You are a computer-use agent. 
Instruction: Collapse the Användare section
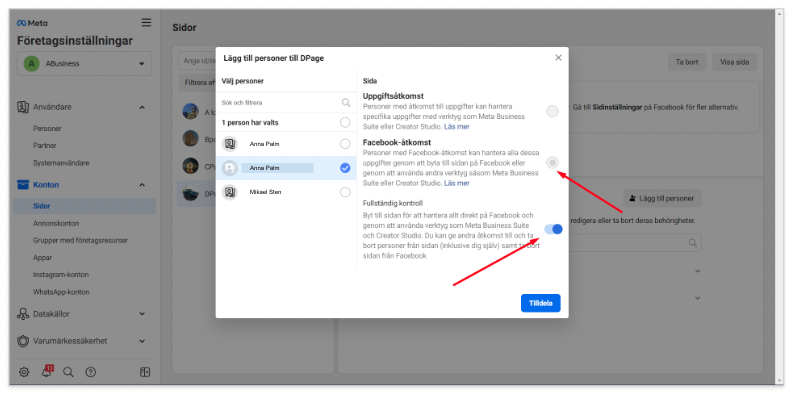click(142, 107)
